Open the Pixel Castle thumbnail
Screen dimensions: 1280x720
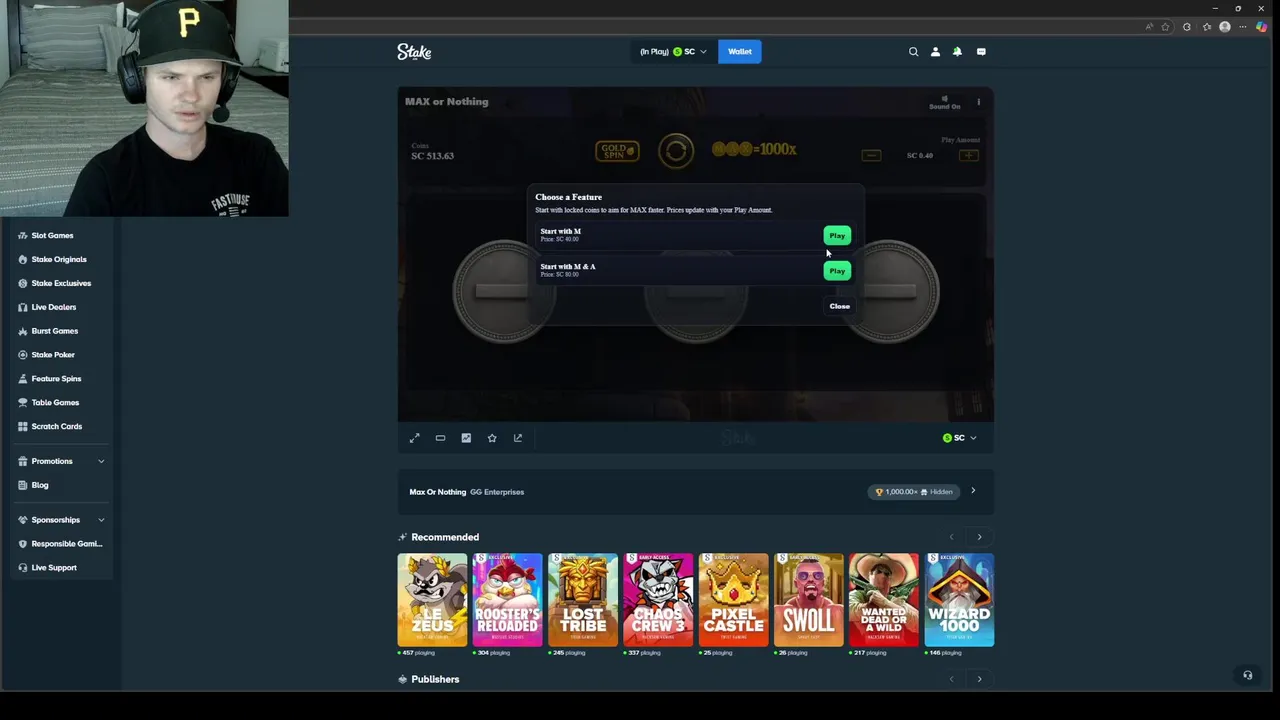(x=733, y=600)
